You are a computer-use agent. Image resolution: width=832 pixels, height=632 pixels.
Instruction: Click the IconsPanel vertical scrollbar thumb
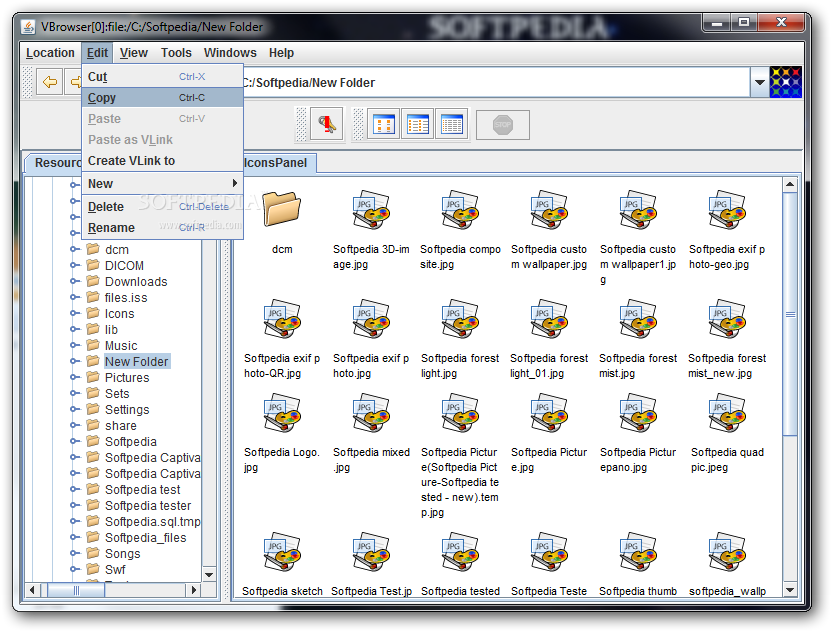point(790,314)
